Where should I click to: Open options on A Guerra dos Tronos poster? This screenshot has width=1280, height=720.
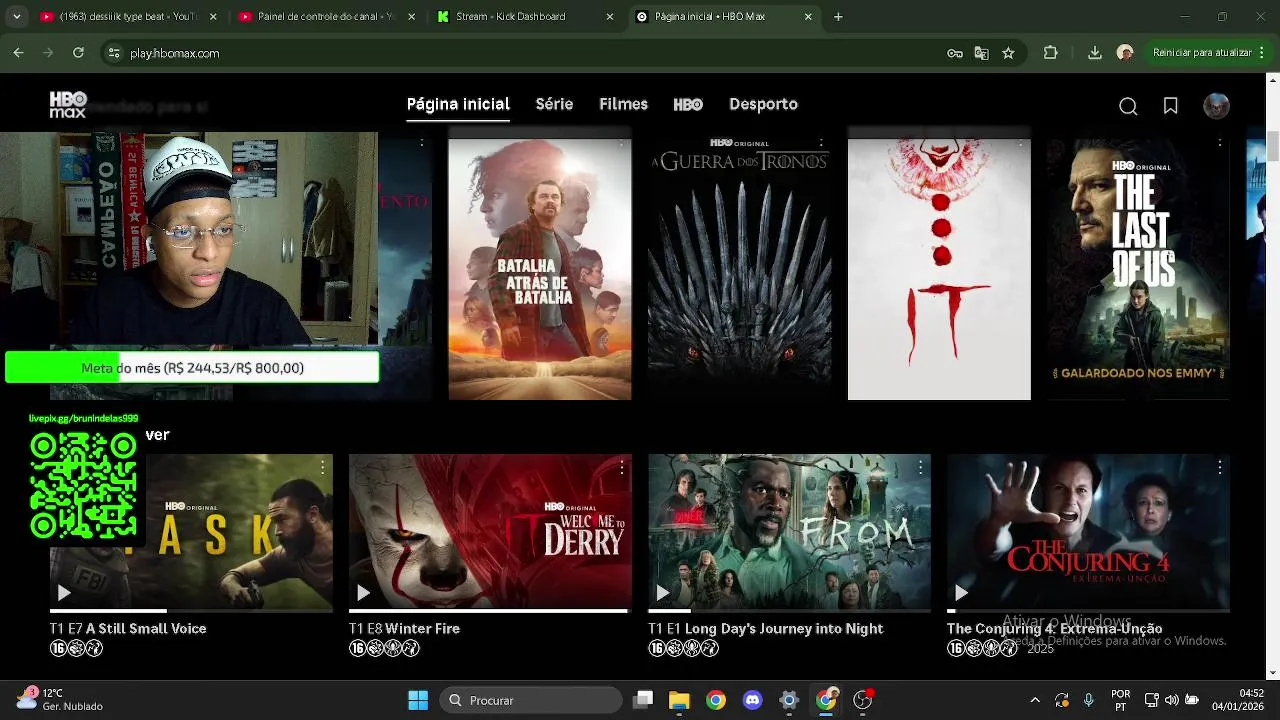[821, 143]
